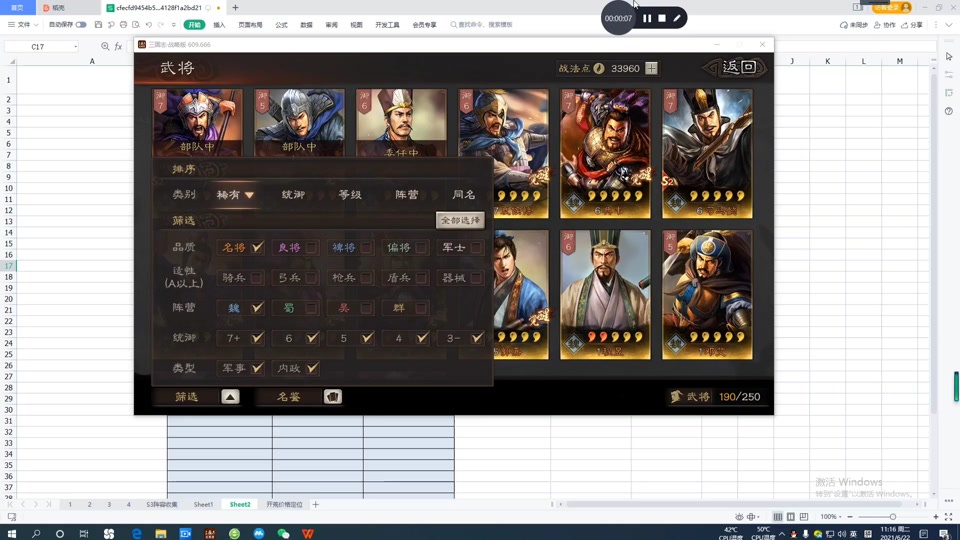Screen dimensions: 960x540
Task: Uncheck the 统御 7+ filter
Action: (257, 338)
